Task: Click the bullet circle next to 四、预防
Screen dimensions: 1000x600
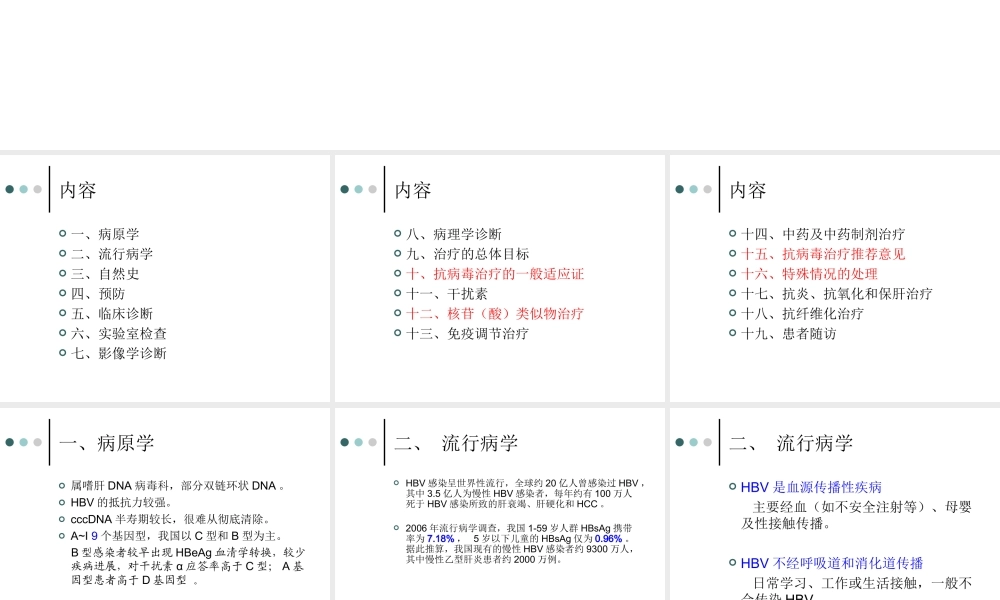Action: [x=62, y=294]
